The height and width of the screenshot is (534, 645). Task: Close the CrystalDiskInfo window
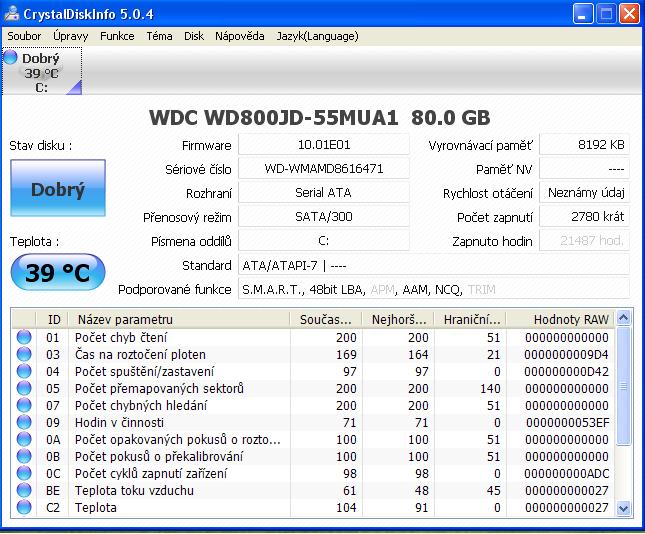click(x=629, y=14)
